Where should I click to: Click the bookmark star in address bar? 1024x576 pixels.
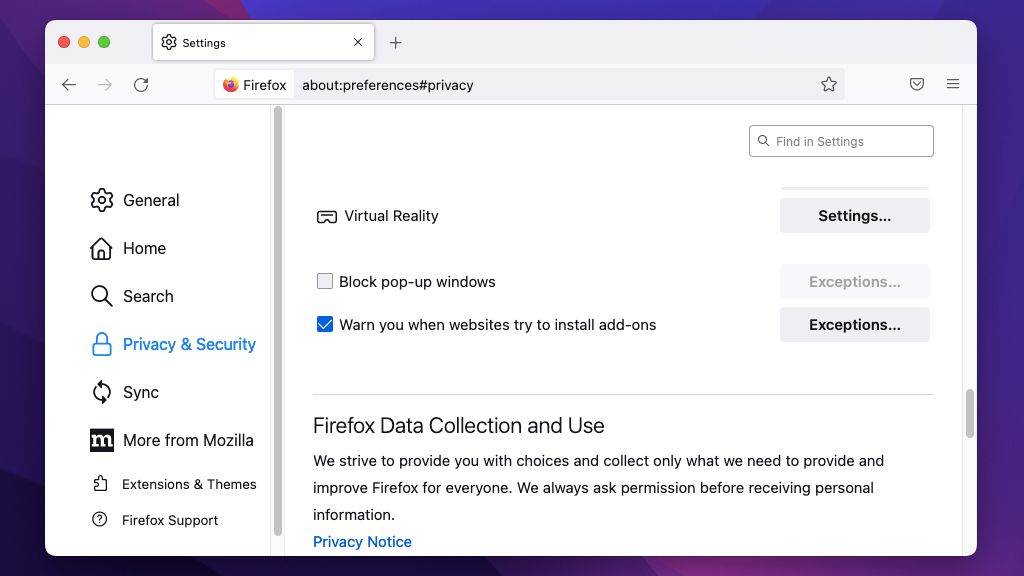[829, 84]
